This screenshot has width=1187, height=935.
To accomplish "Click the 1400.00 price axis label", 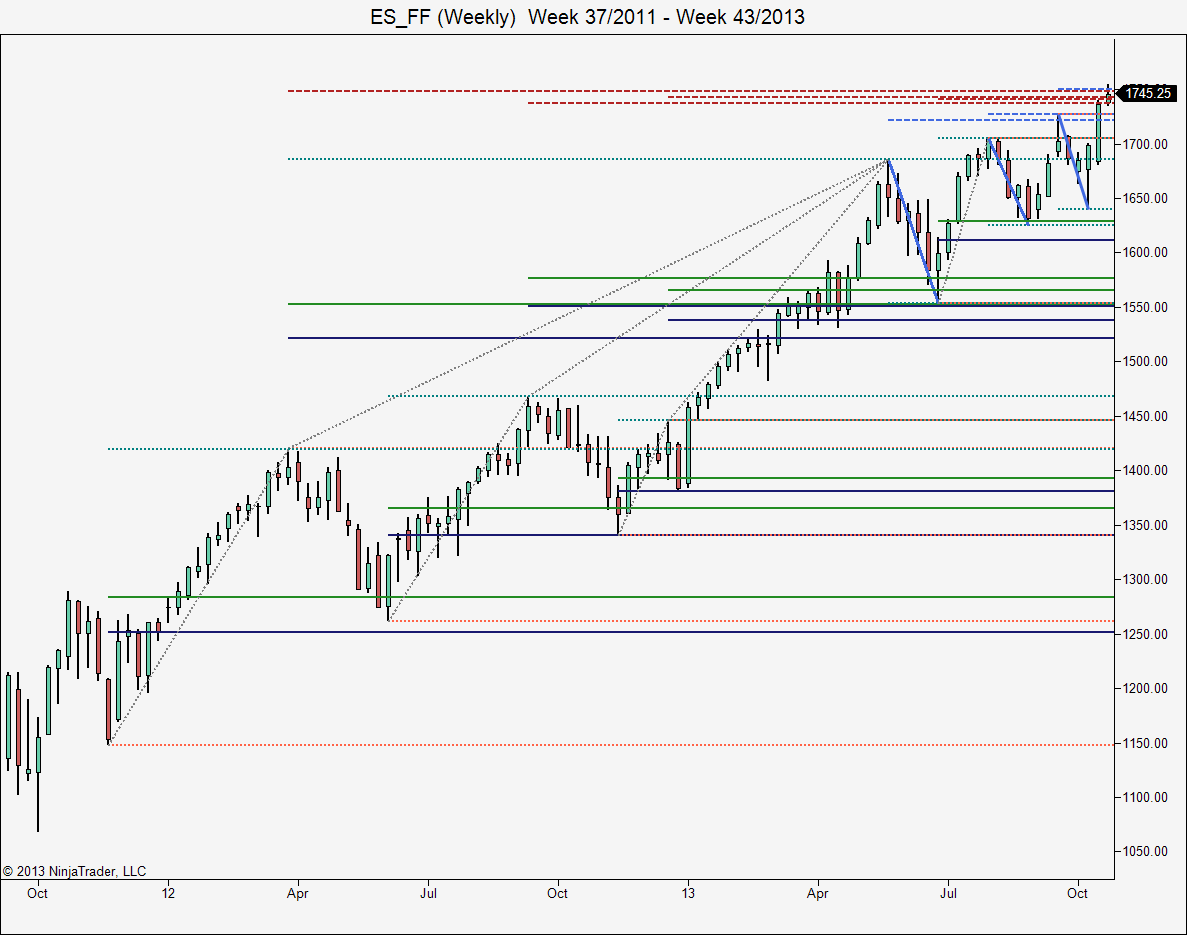I will (x=1145, y=470).
